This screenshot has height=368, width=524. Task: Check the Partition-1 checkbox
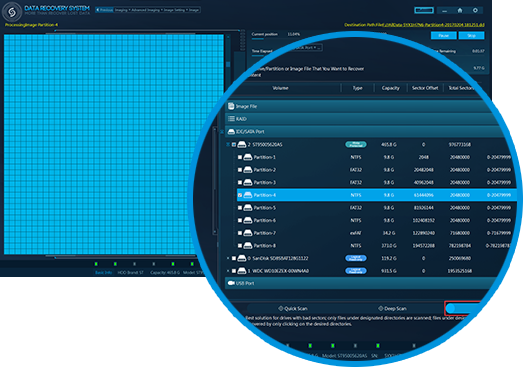point(240,157)
